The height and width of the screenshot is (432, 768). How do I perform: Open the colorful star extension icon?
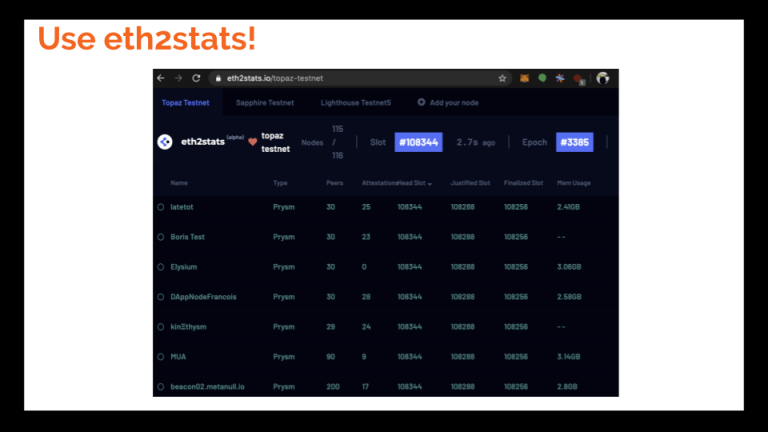[560, 78]
